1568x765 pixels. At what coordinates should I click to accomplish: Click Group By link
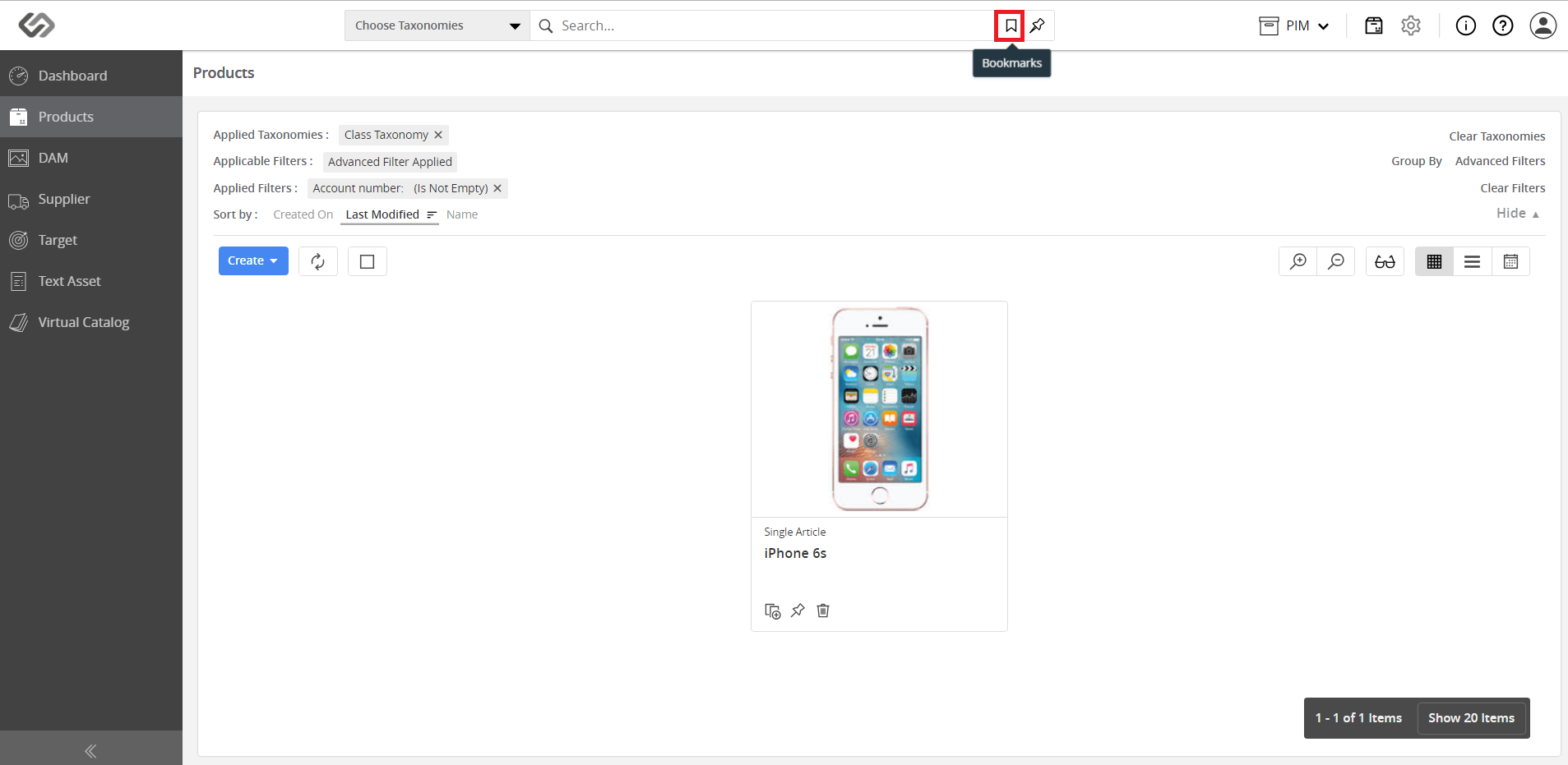[1416, 161]
